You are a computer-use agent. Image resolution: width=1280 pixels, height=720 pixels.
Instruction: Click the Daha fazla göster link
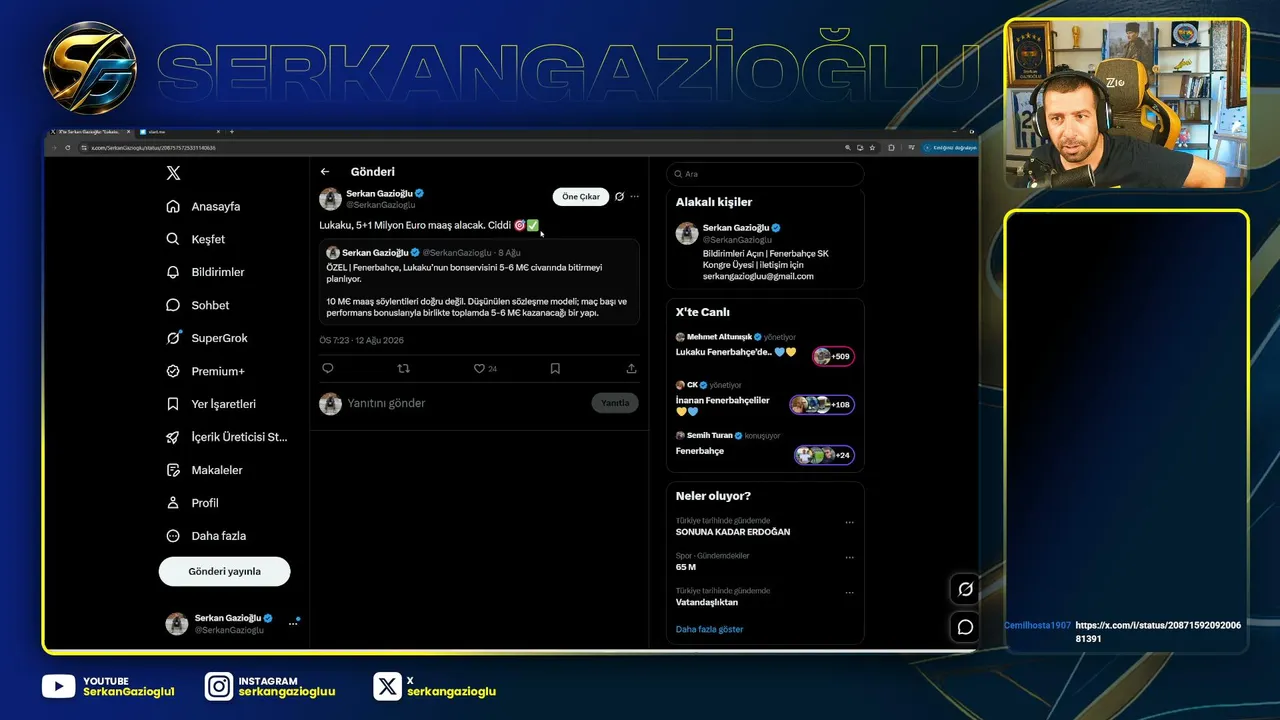(x=710, y=629)
